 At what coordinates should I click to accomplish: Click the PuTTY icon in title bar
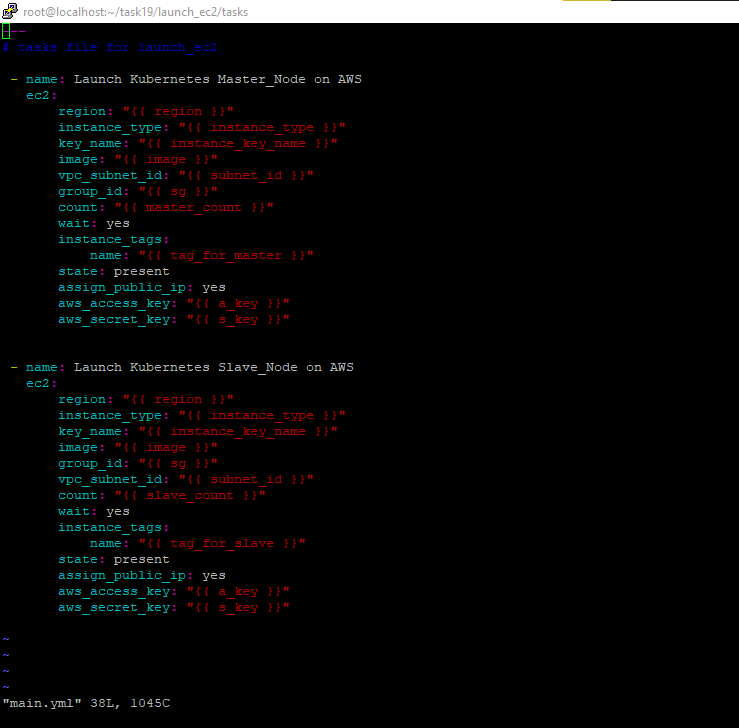click(x=10, y=11)
